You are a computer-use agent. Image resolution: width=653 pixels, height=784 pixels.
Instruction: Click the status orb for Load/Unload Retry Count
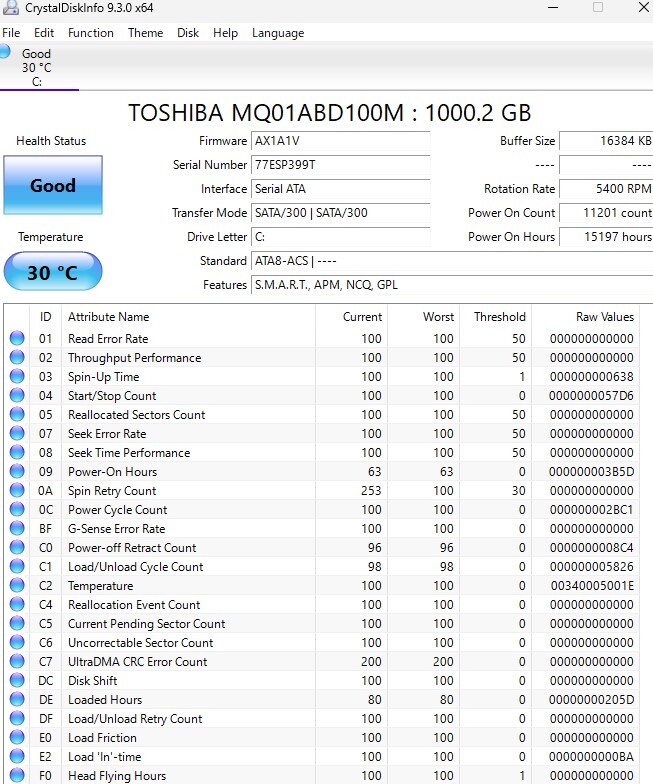coord(17,718)
